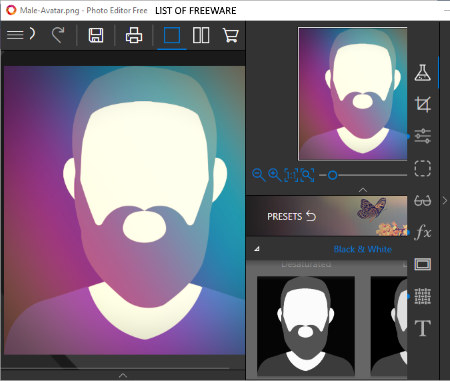Expand the right side panel arrow

pyautogui.click(x=445, y=201)
